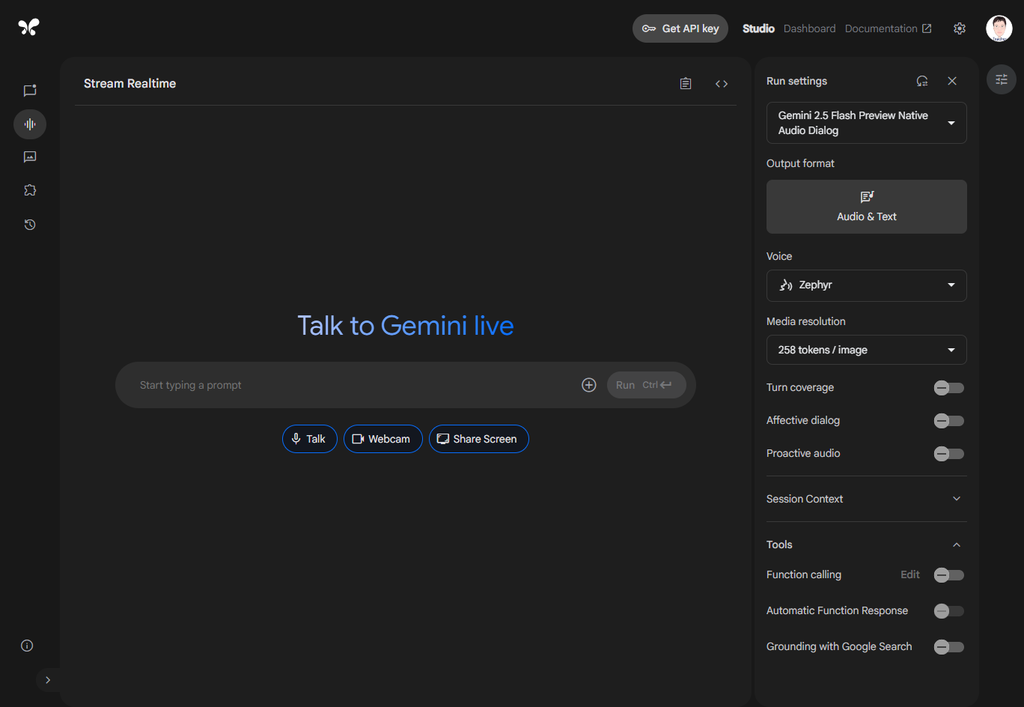Collapse the Tools section
The image size is (1024, 707).
(866, 544)
